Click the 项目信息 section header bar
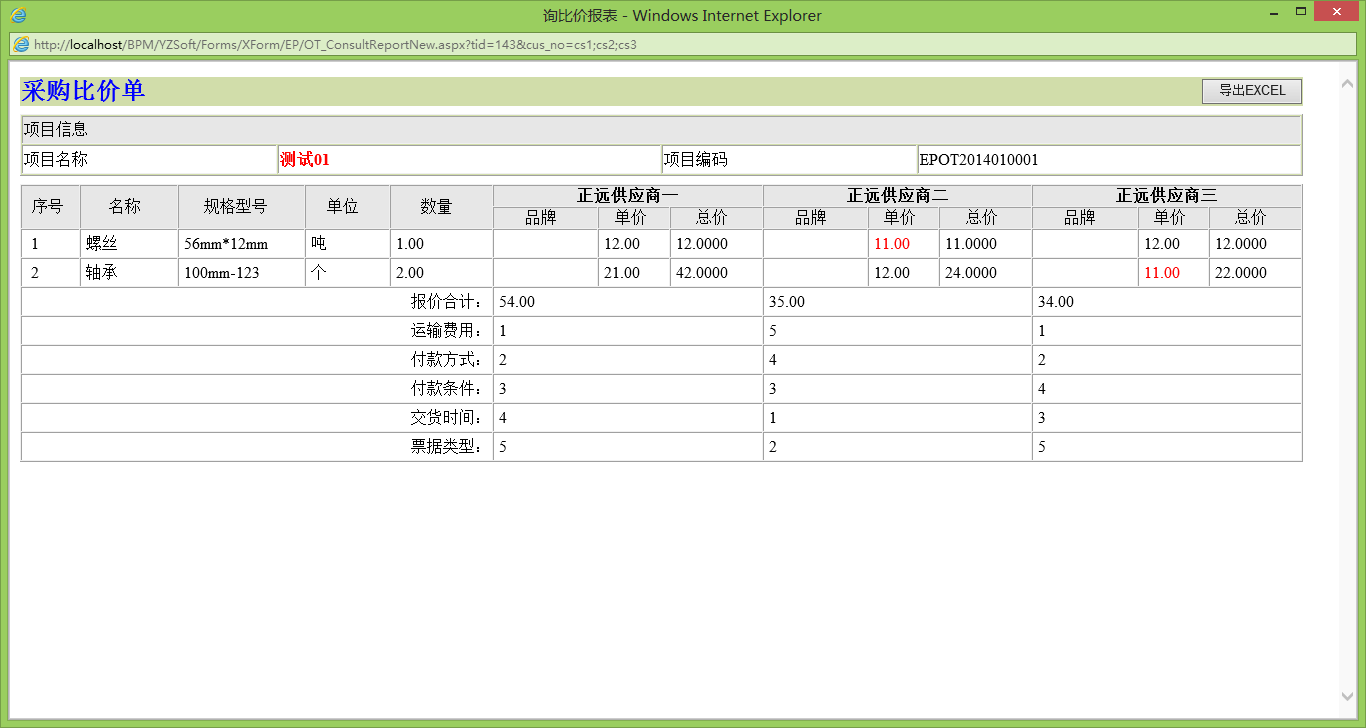This screenshot has height=728, width=1366. pos(55,129)
